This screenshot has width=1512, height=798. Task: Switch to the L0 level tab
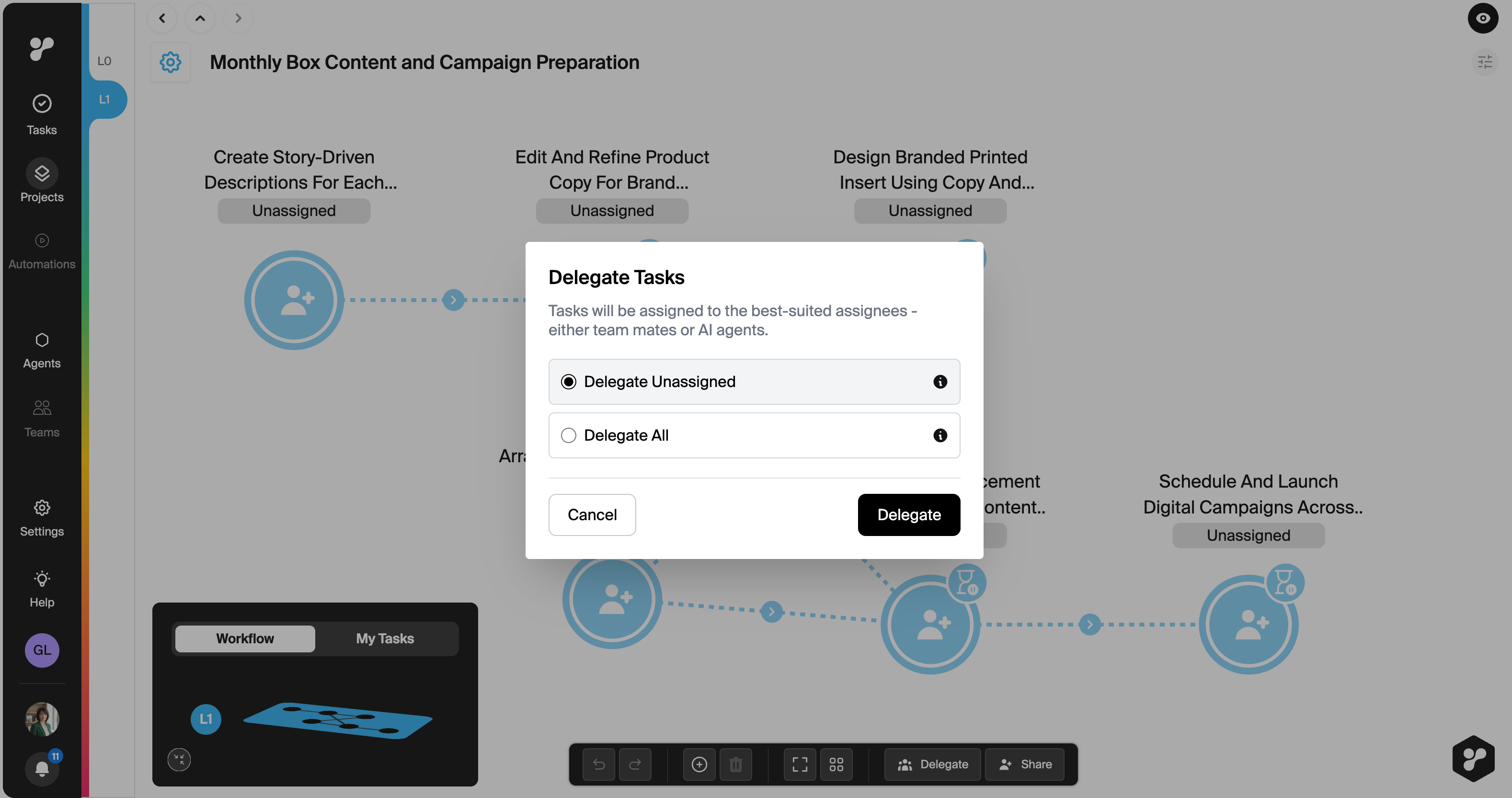pos(104,61)
